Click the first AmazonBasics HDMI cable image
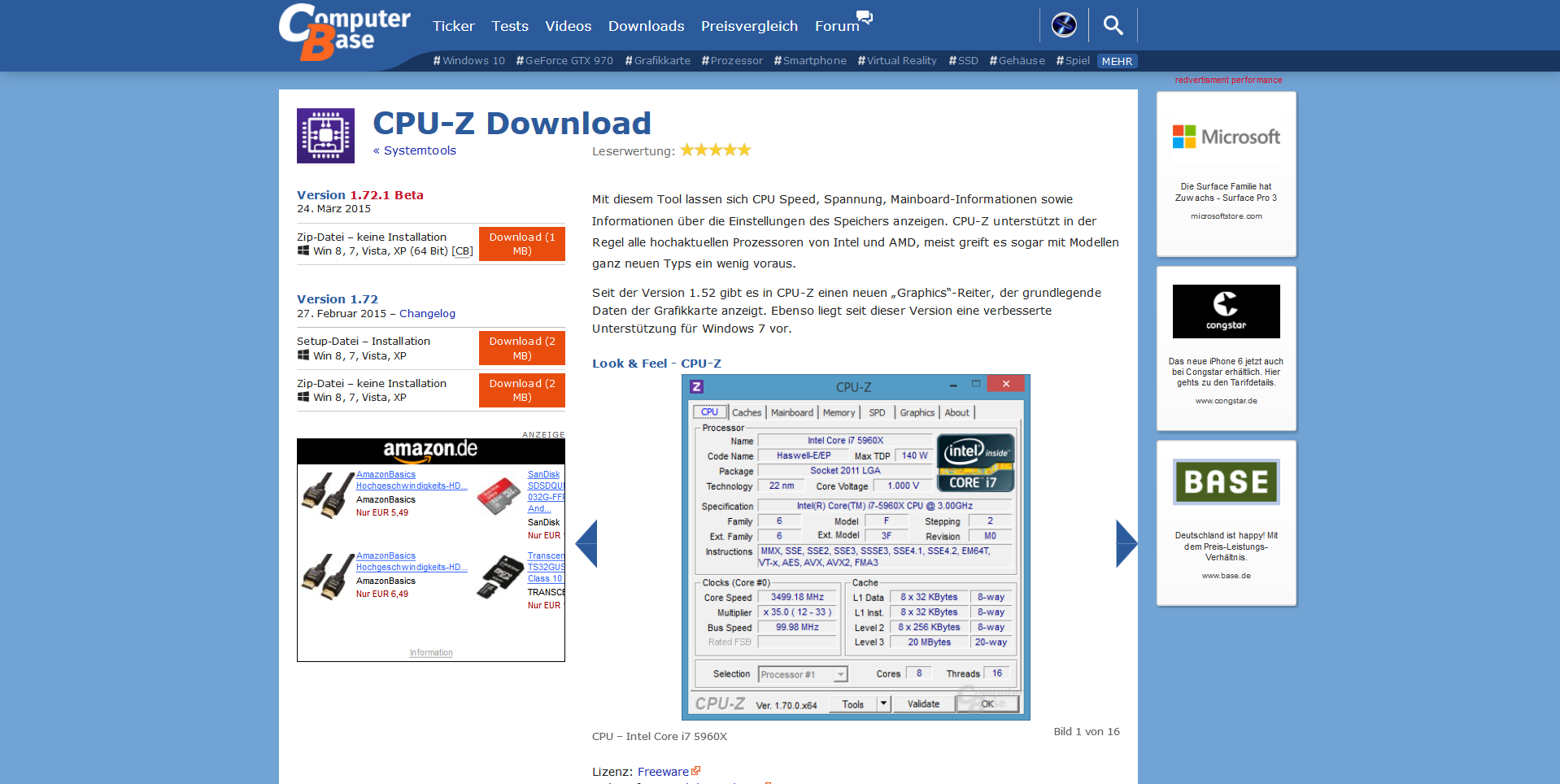The image size is (1560, 784). [327, 495]
